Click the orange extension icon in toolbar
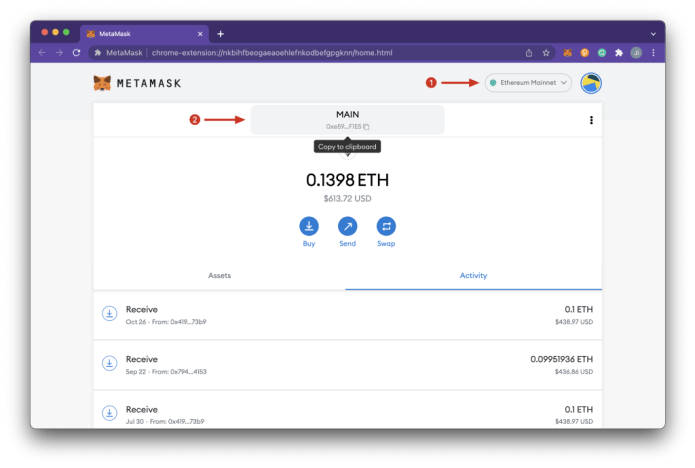 tap(585, 53)
